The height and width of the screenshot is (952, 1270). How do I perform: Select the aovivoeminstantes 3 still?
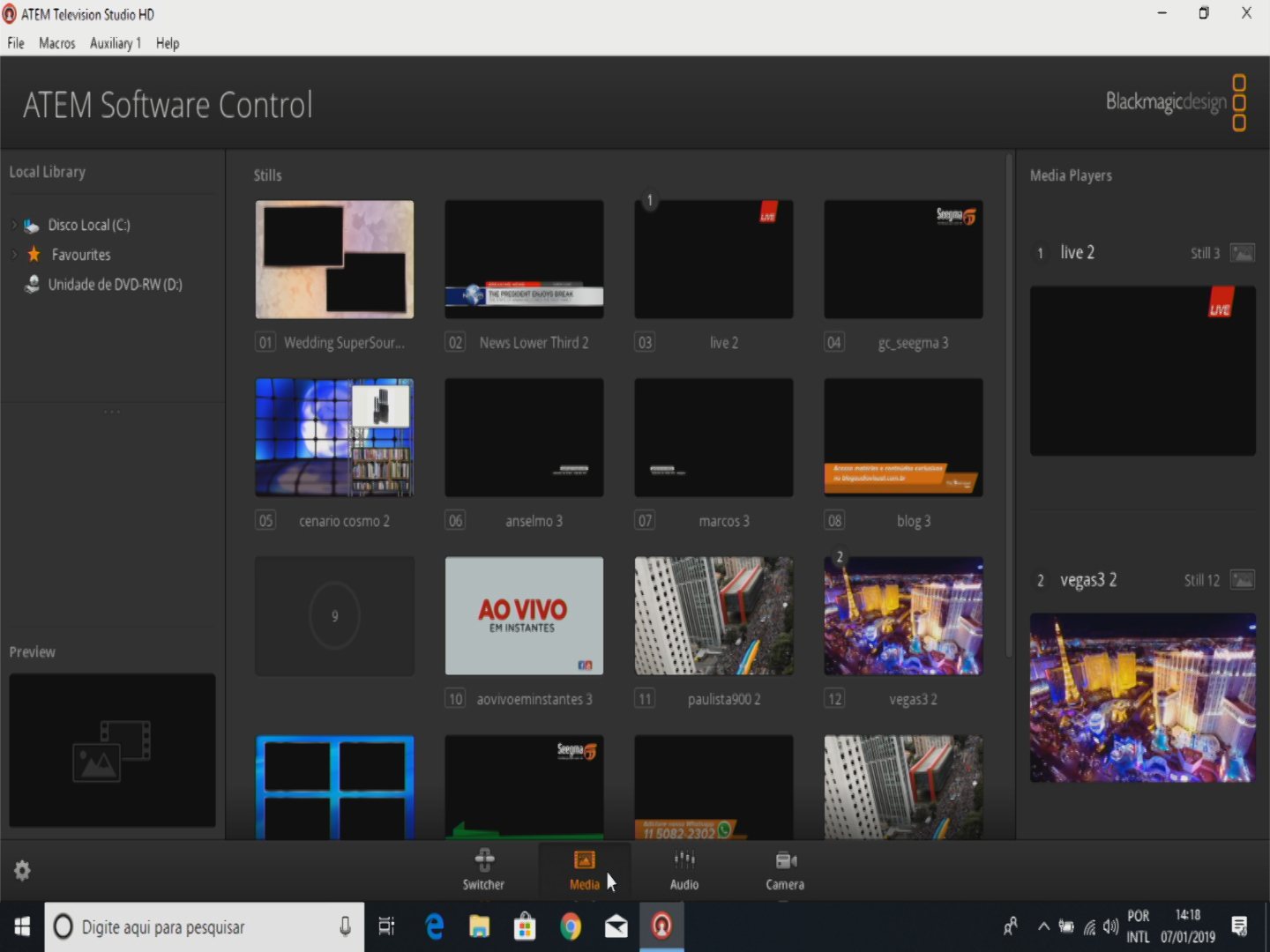coord(524,615)
